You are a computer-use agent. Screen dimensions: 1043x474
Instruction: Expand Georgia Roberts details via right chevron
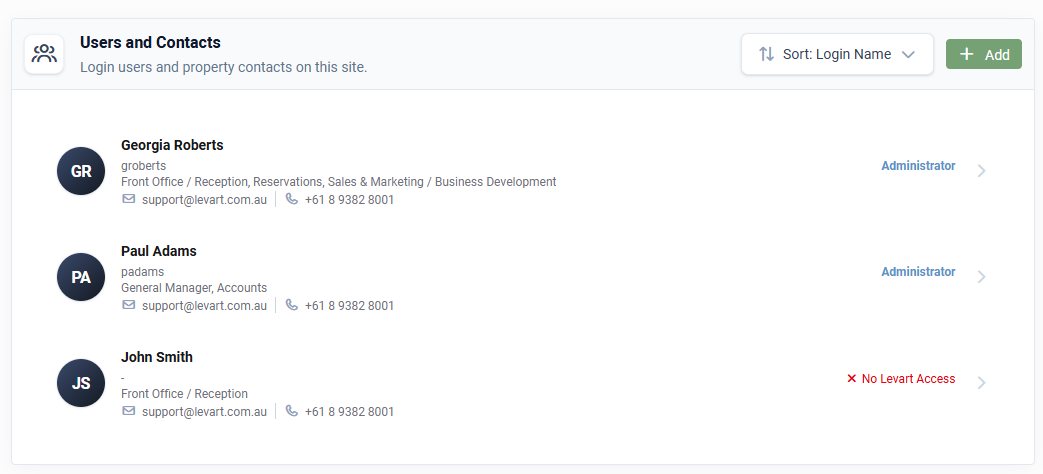pos(981,171)
